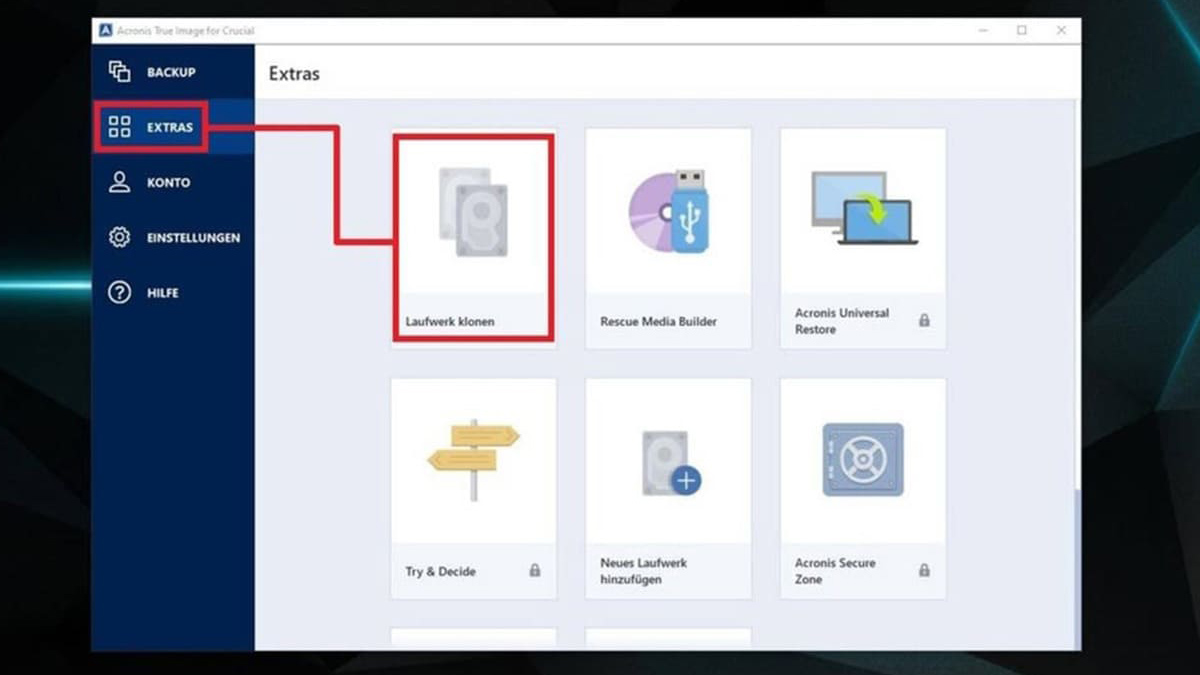This screenshot has height=675, width=1200.
Task: Close the Acronis window
Action: [x=1061, y=31]
